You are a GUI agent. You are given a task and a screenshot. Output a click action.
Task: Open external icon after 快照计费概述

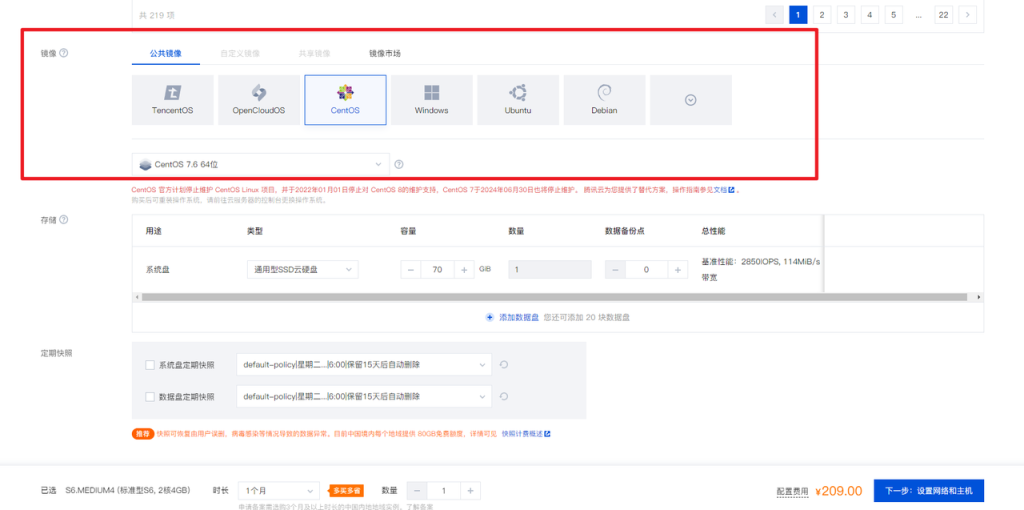click(x=547, y=434)
